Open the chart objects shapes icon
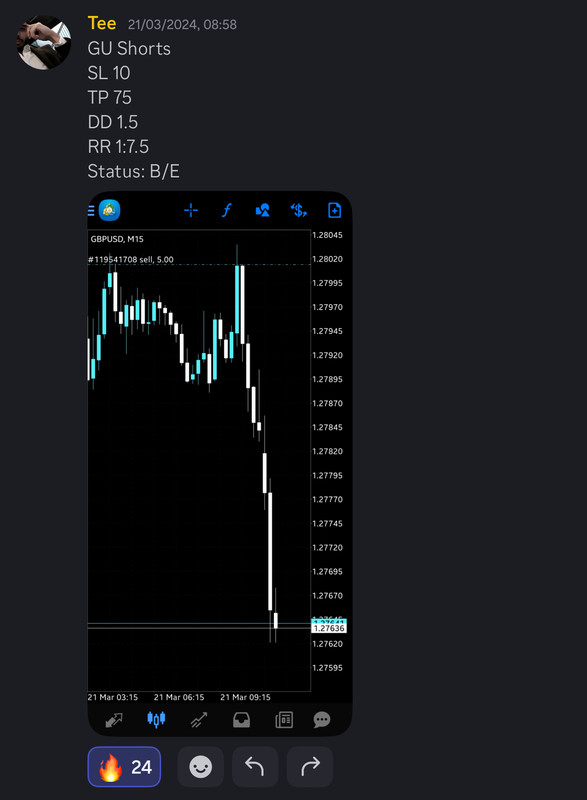This screenshot has width=587, height=800. (263, 210)
